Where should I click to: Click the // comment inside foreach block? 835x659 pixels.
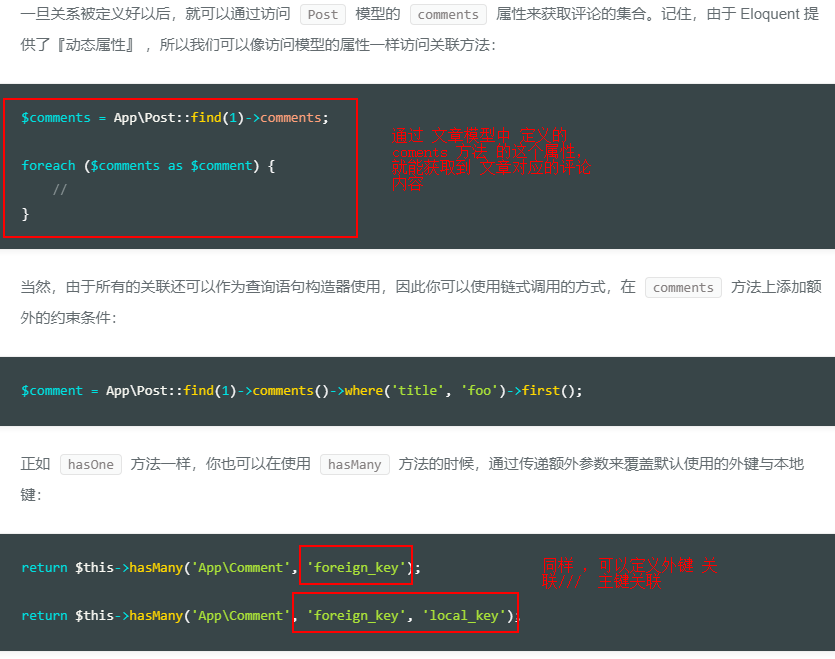[60, 190]
